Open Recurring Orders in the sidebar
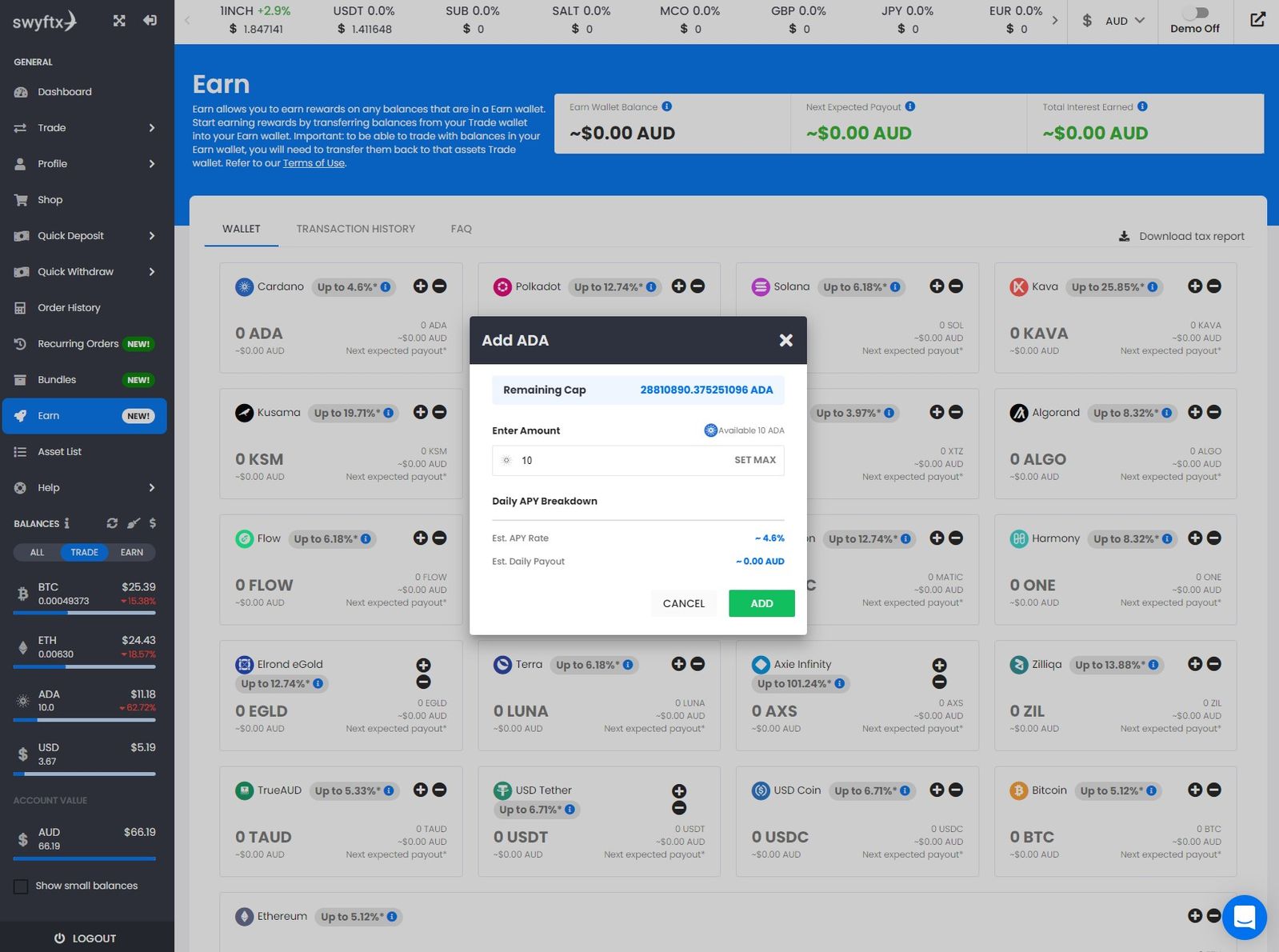The height and width of the screenshot is (952, 1279). pos(87,344)
